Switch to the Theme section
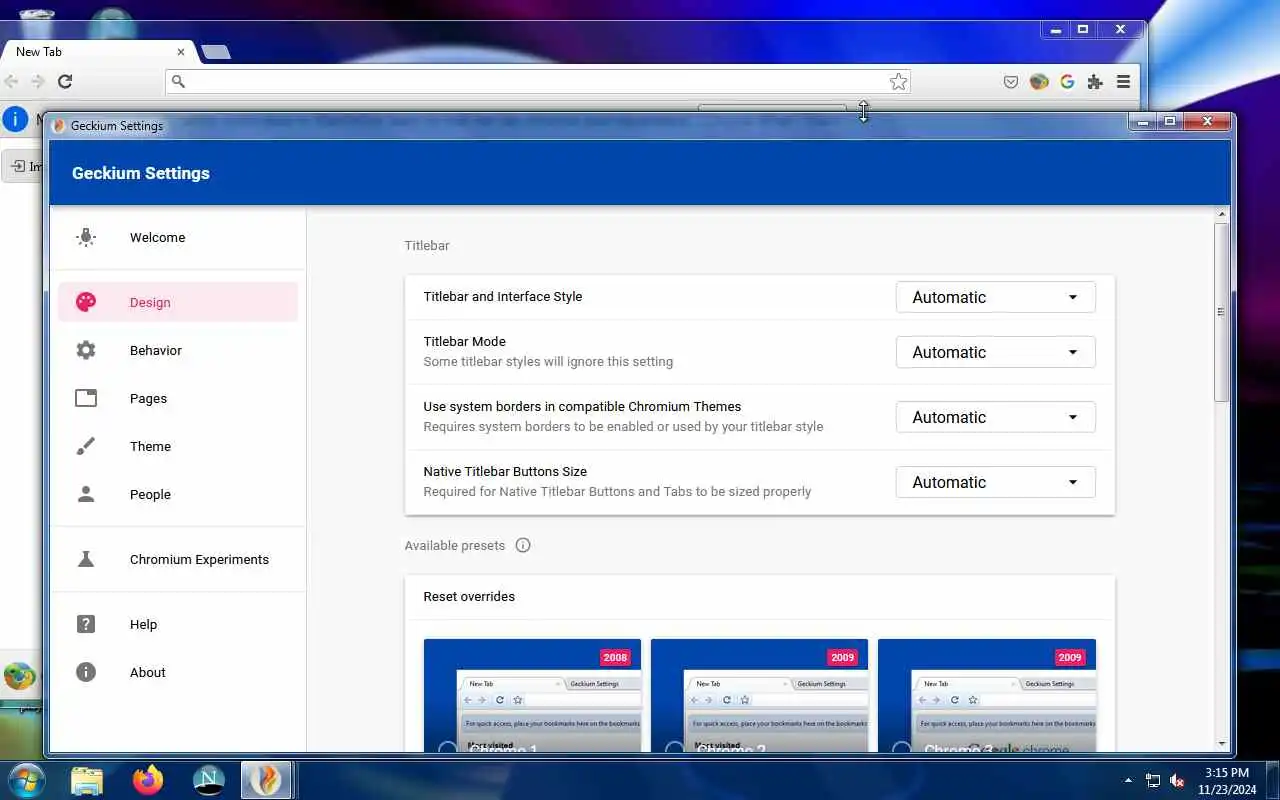 point(178,446)
